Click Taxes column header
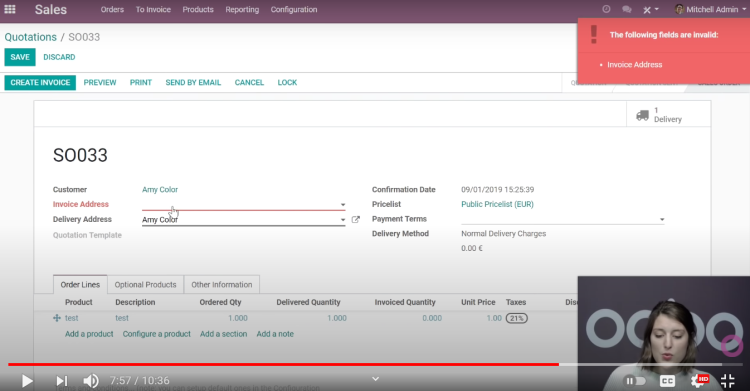The width and height of the screenshot is (750, 391). click(x=516, y=302)
